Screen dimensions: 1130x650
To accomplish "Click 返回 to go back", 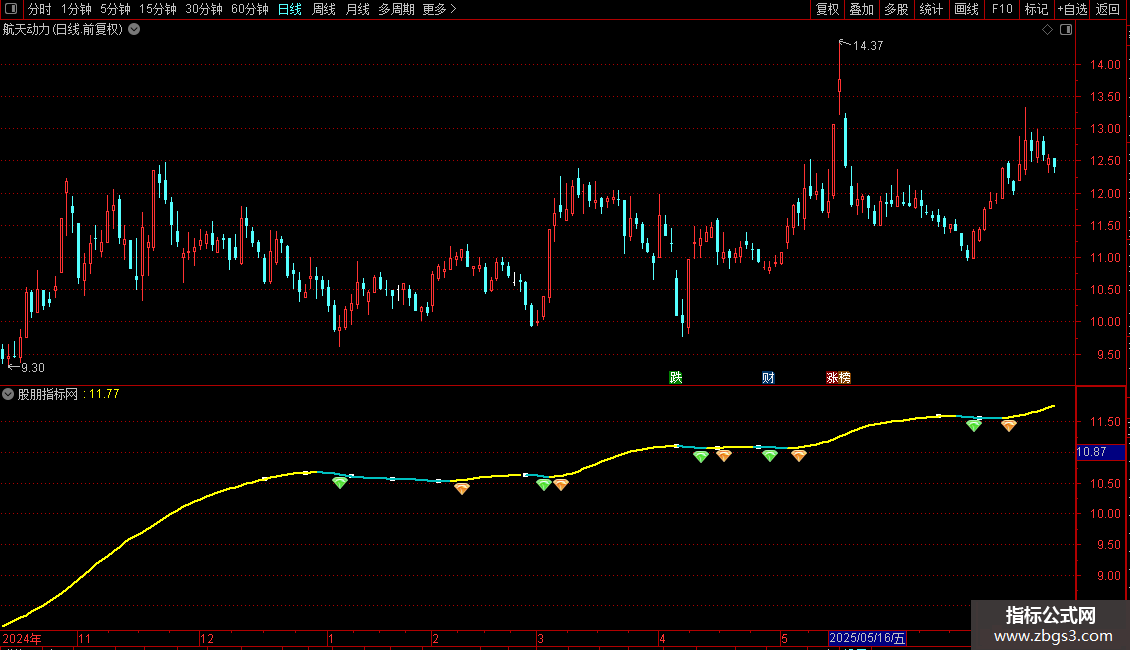I will pyautogui.click(x=1108, y=9).
